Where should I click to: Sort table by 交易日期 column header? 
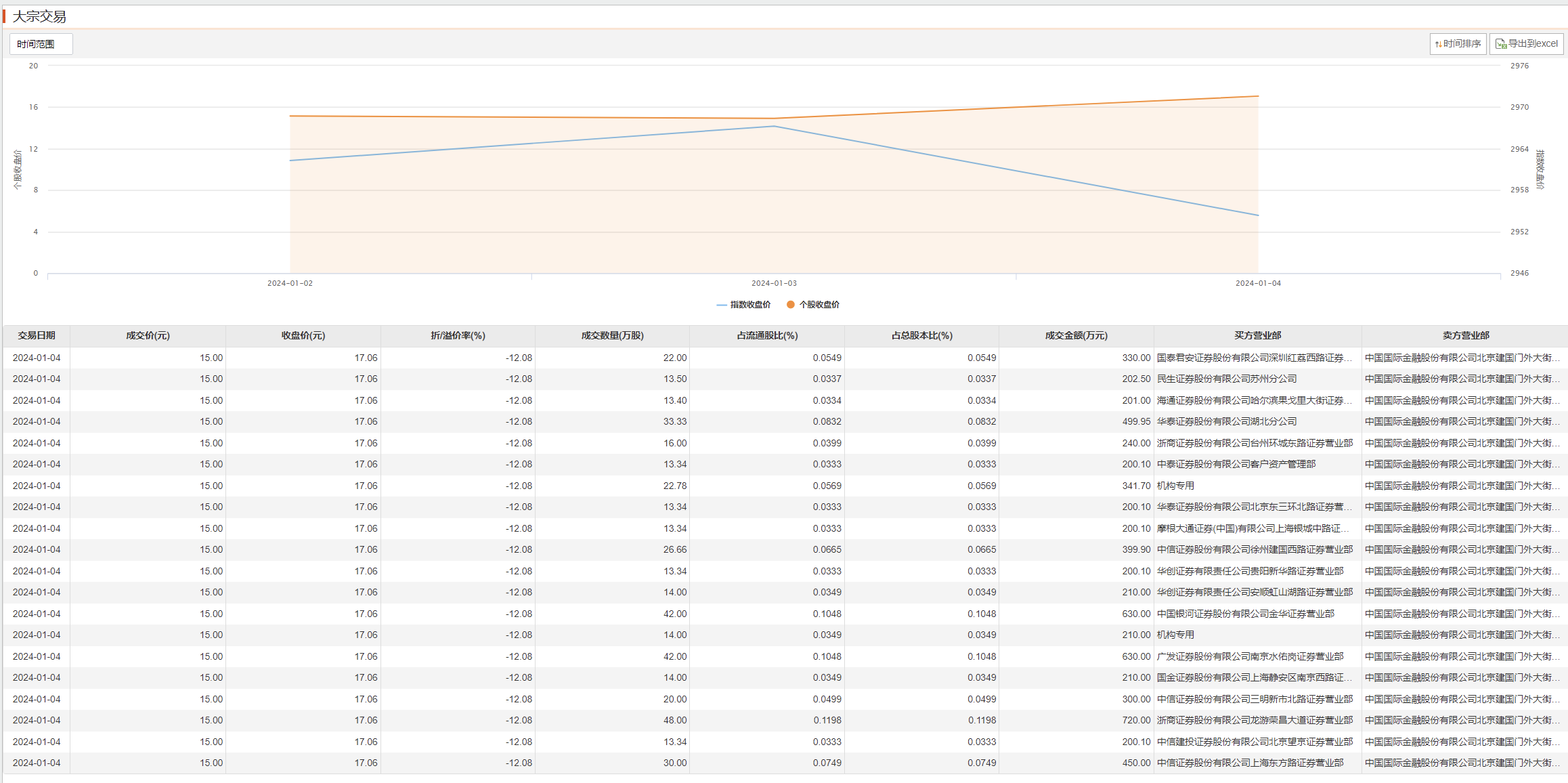[37, 336]
